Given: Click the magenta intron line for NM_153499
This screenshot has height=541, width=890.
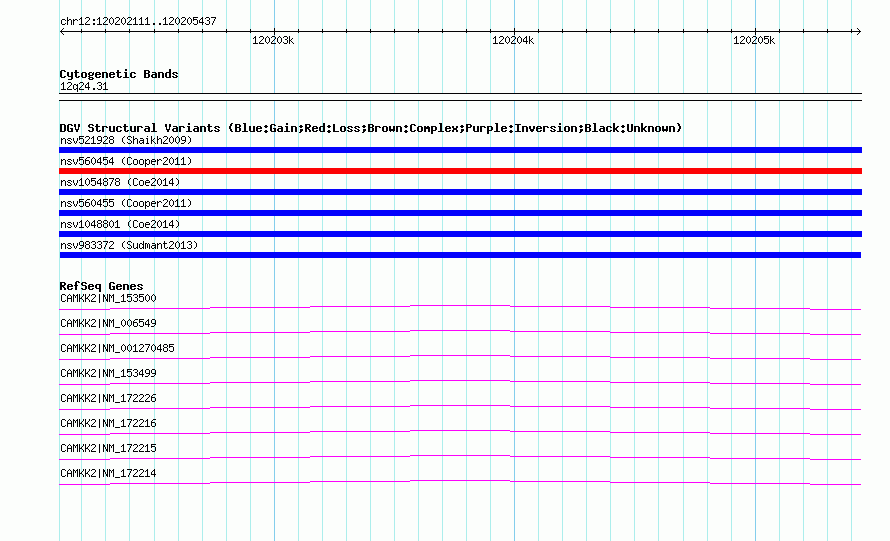Looking at the screenshot, I should 460,381.
